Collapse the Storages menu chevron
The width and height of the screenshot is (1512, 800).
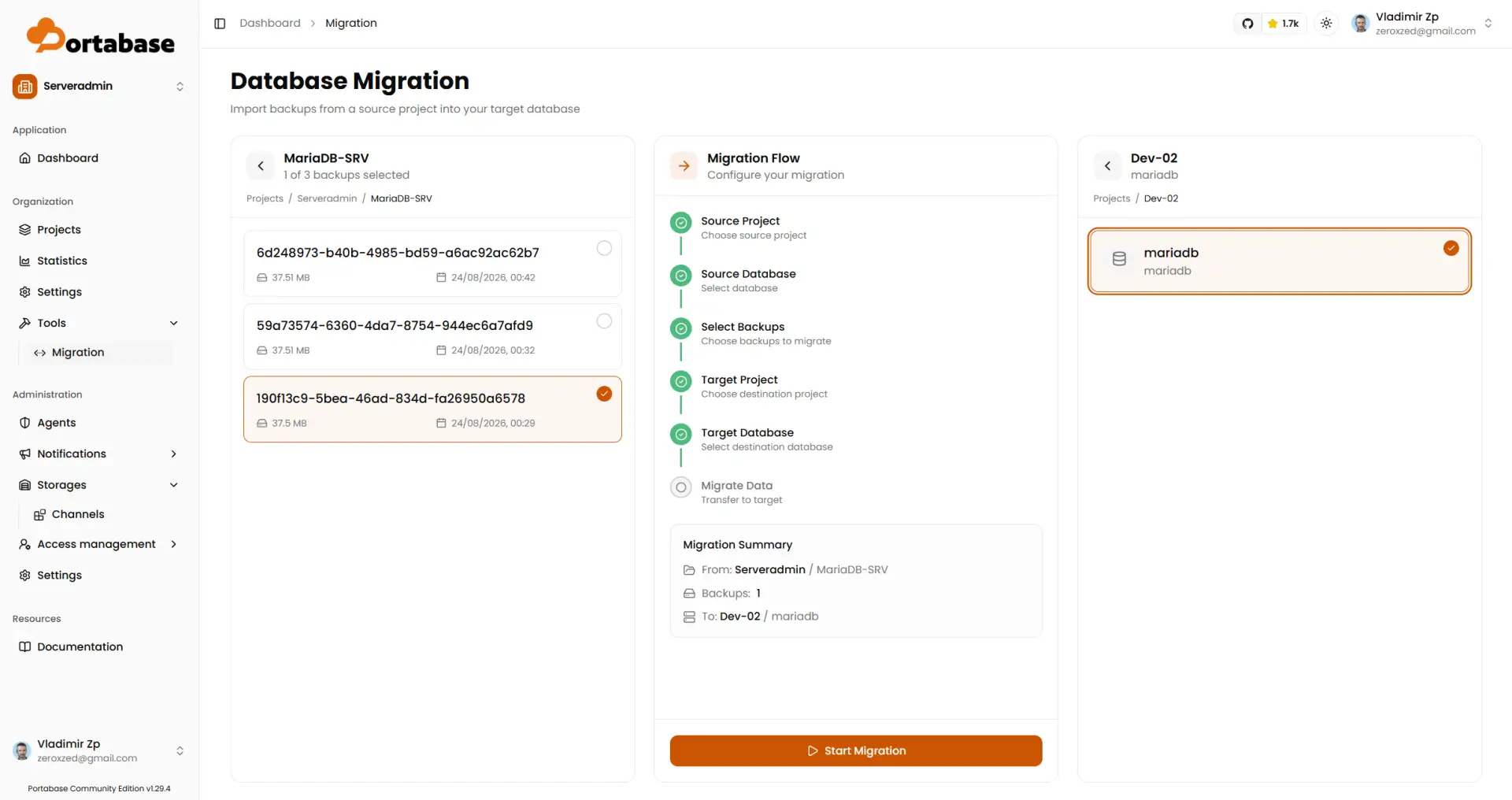[x=174, y=485]
